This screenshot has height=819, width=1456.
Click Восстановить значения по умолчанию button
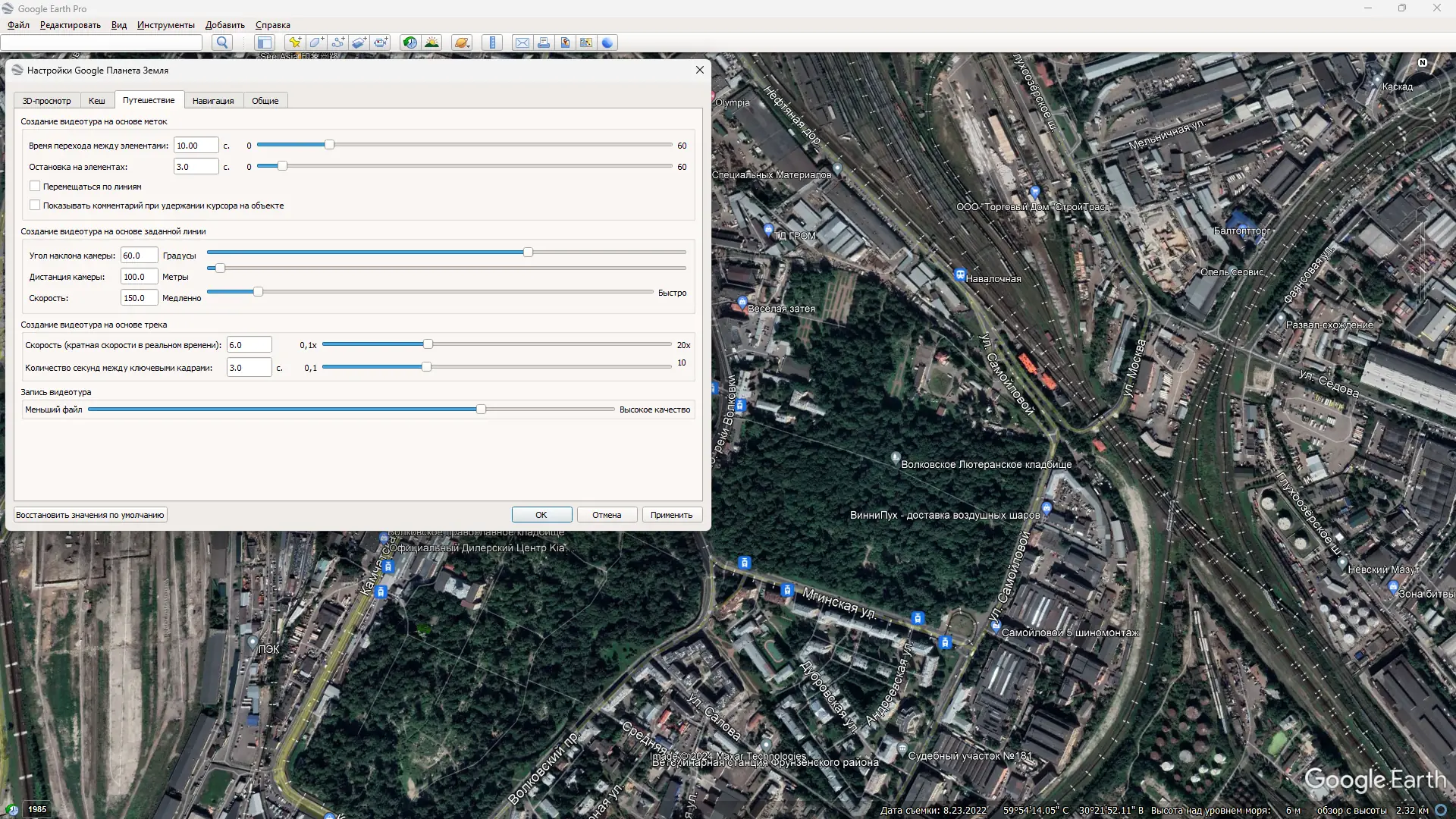coord(89,514)
